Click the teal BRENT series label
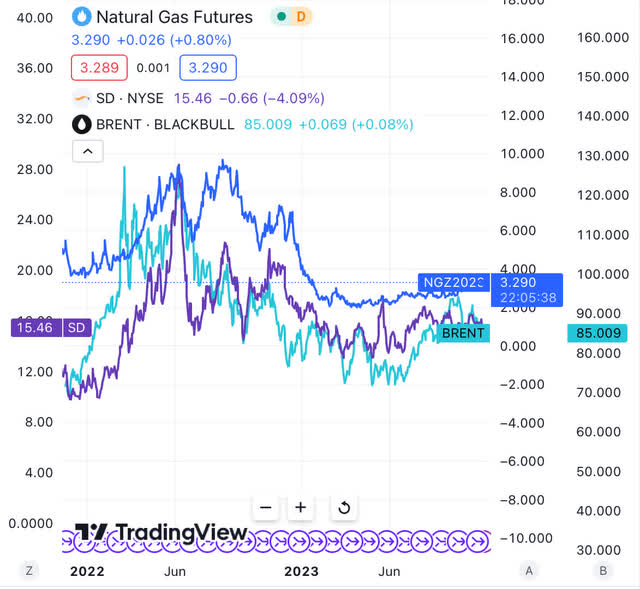This screenshot has width=640, height=589. click(463, 333)
